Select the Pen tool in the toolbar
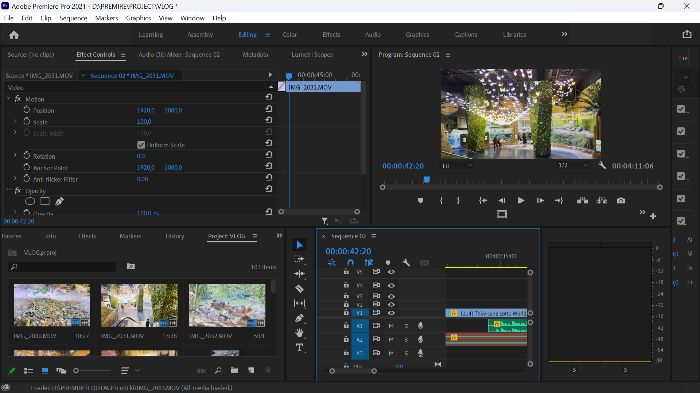 pyautogui.click(x=300, y=318)
